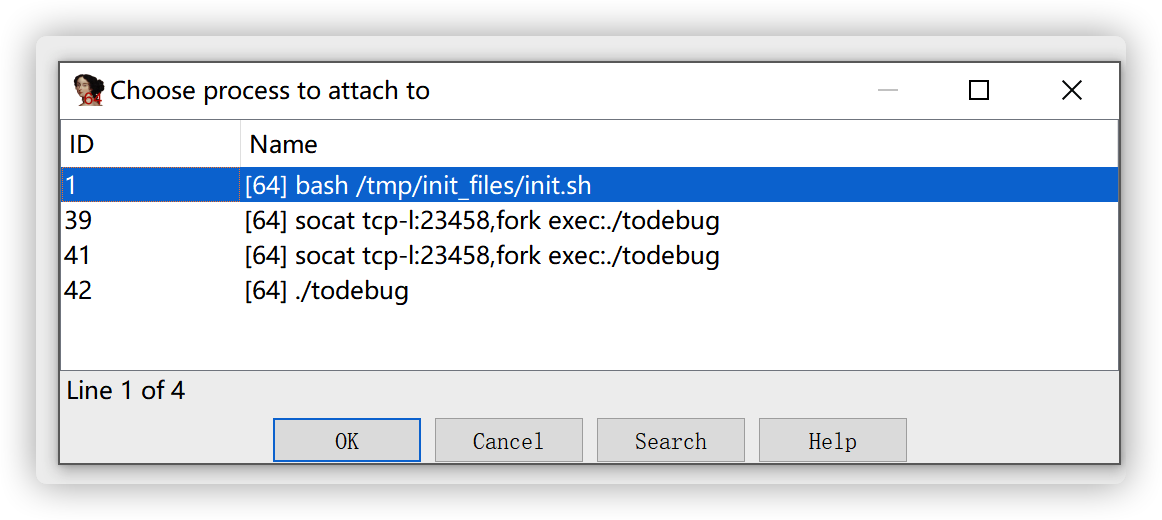The image size is (1162, 520).
Task: Minimize the attach process dialog
Action: pos(887,91)
